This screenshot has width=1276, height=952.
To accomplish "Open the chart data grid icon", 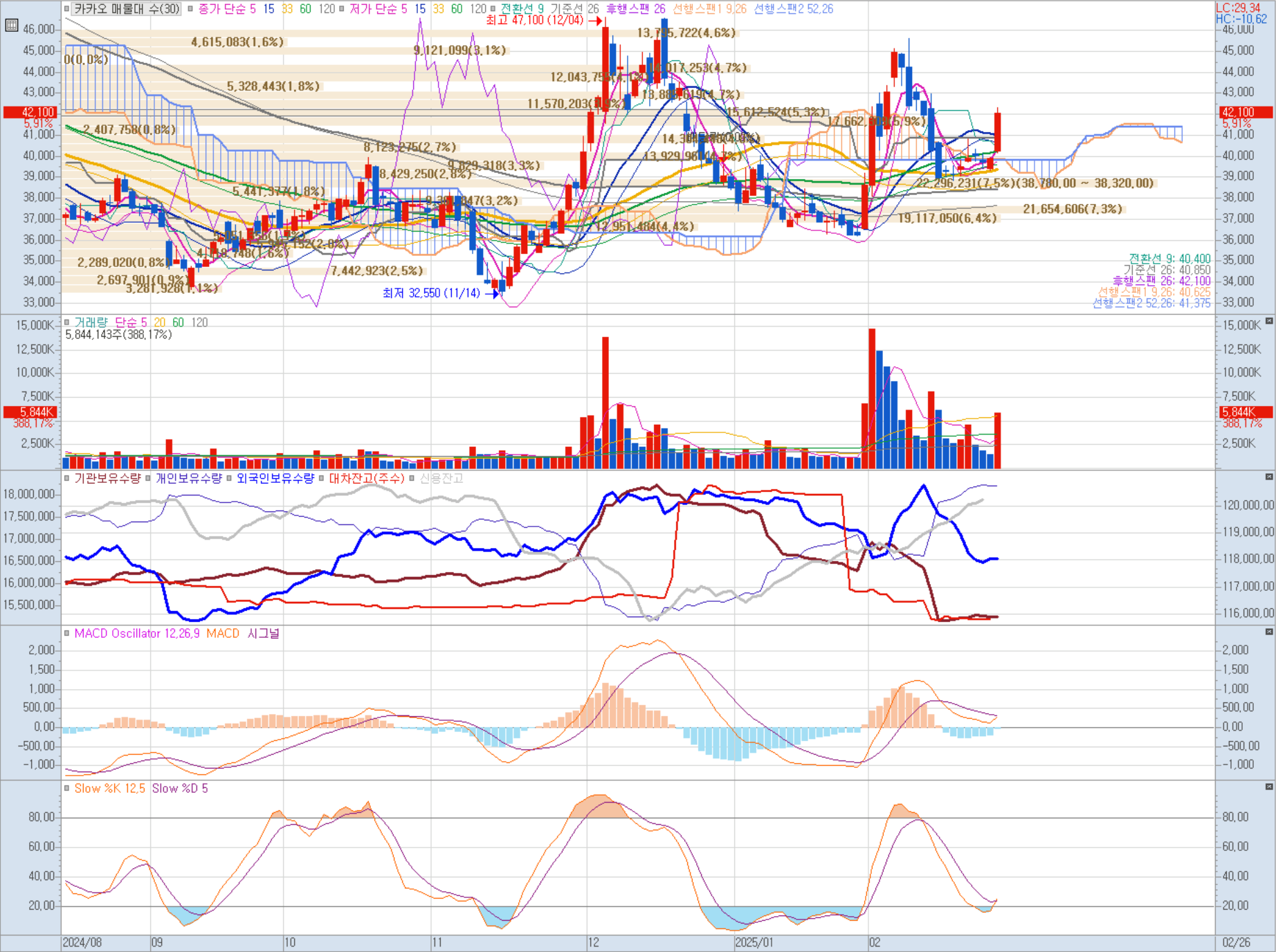I will point(11,26).
